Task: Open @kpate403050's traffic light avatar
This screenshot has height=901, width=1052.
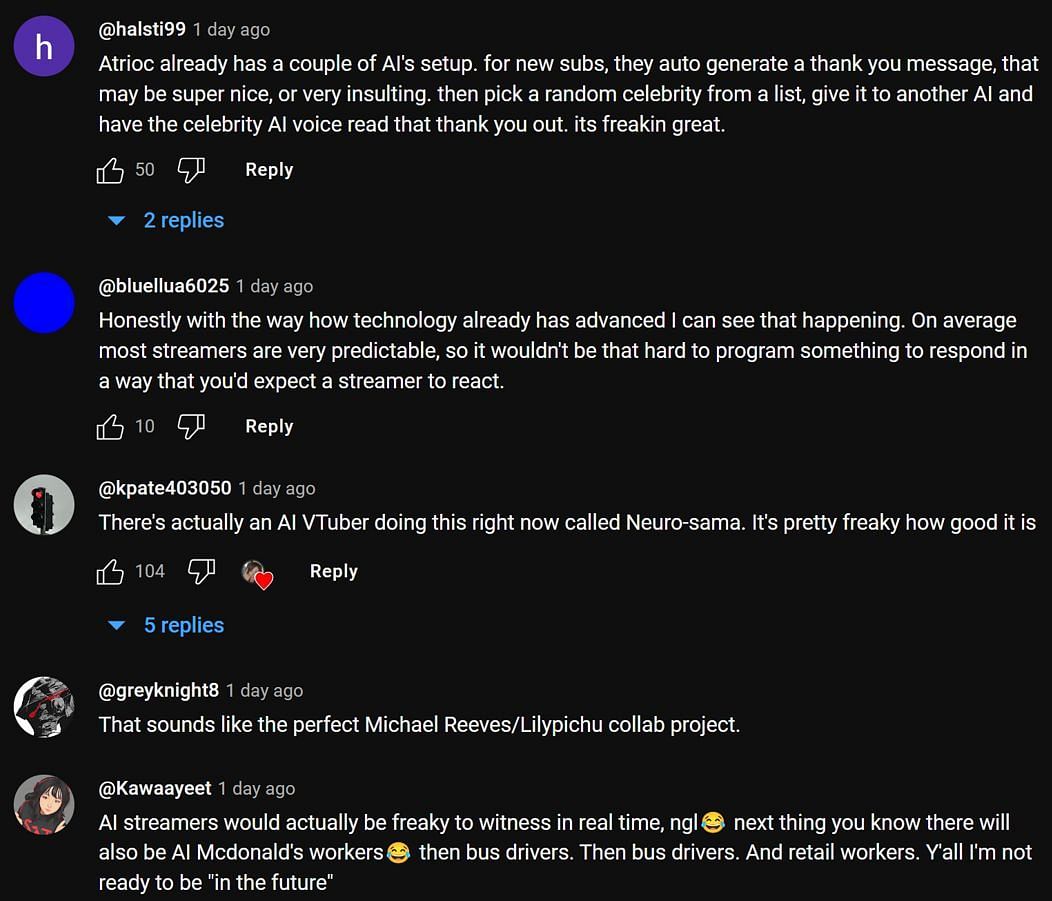Action: click(x=44, y=505)
